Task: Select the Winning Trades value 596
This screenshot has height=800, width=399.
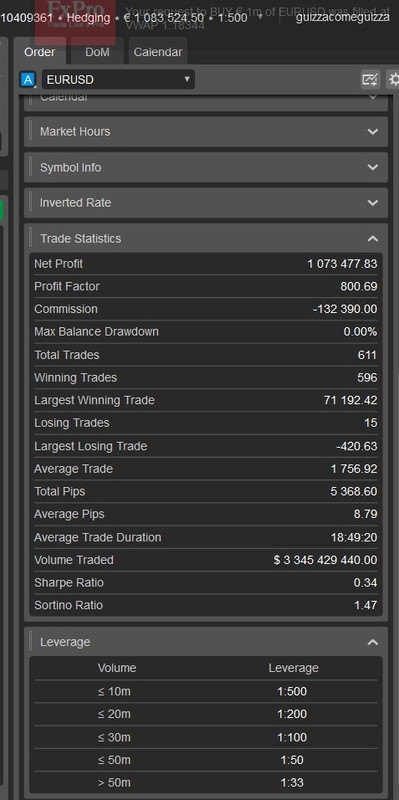Action: [367, 378]
